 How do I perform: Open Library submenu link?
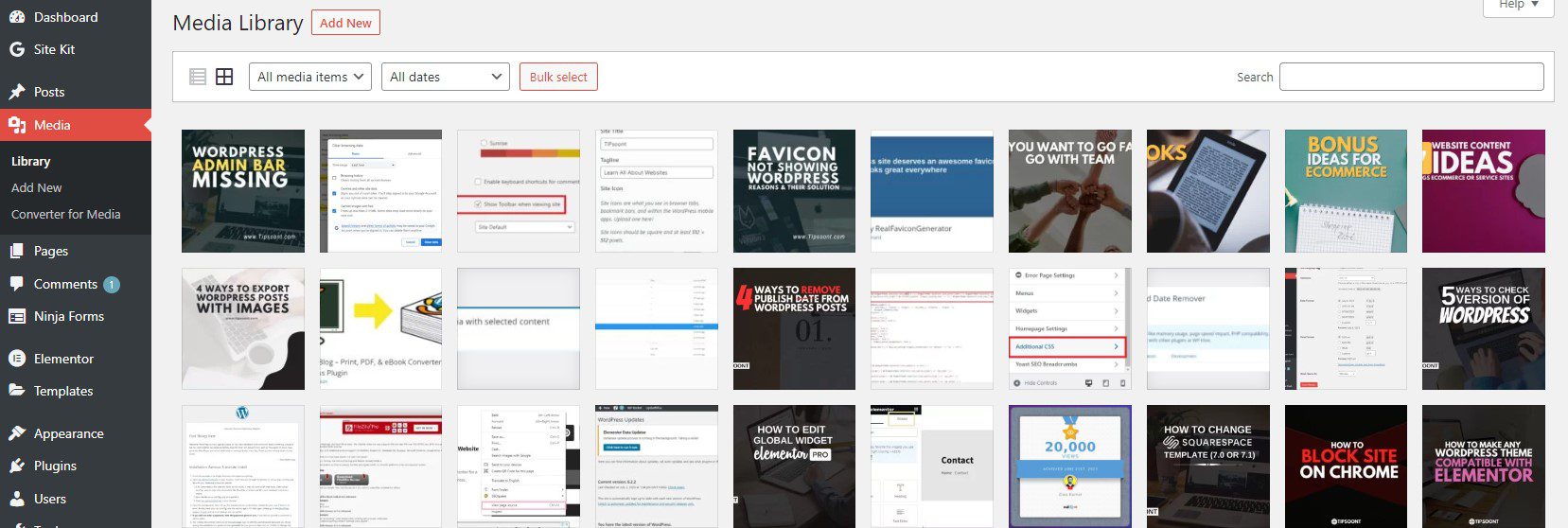[x=31, y=161]
